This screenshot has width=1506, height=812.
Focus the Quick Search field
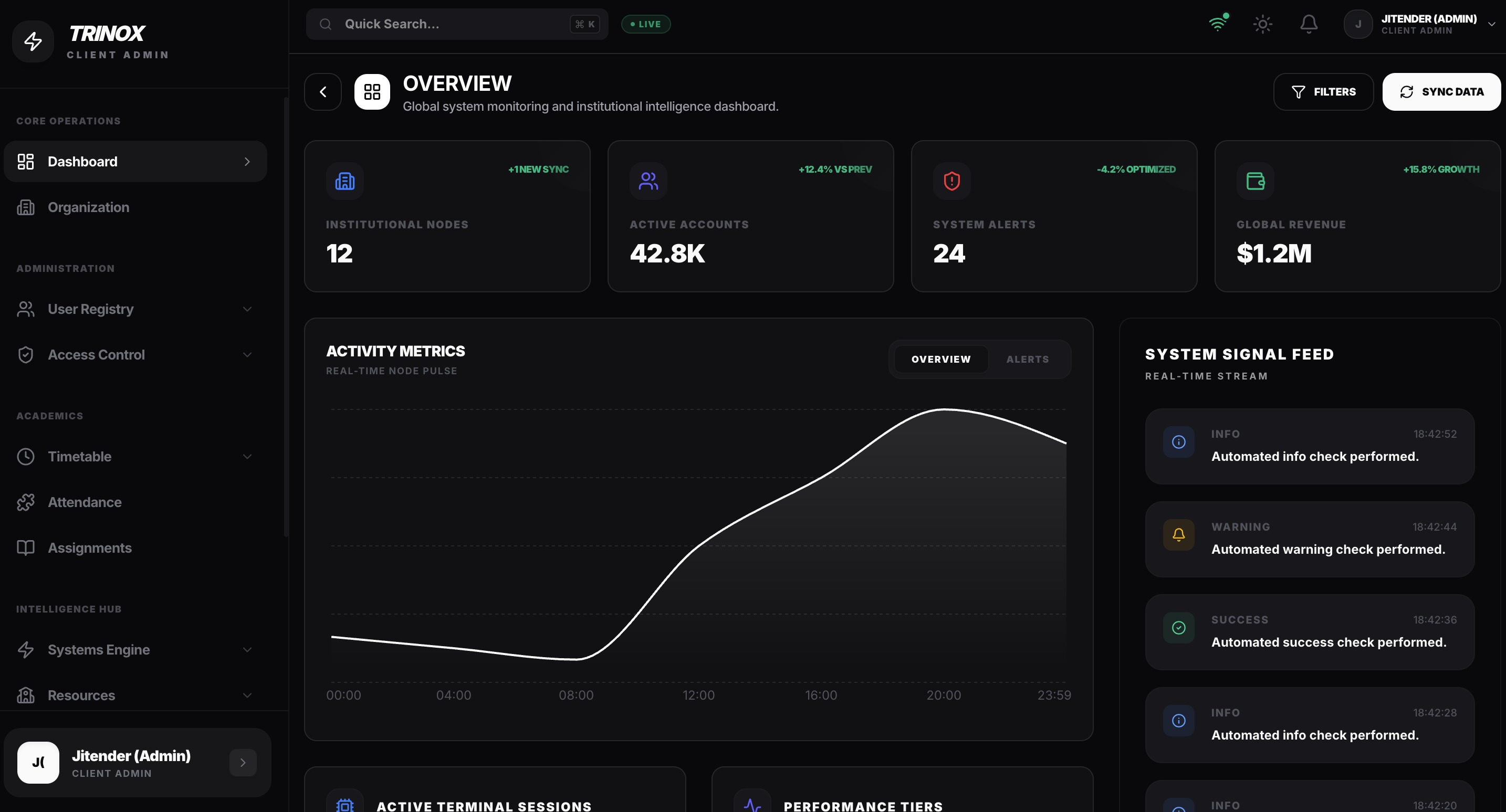(x=457, y=24)
